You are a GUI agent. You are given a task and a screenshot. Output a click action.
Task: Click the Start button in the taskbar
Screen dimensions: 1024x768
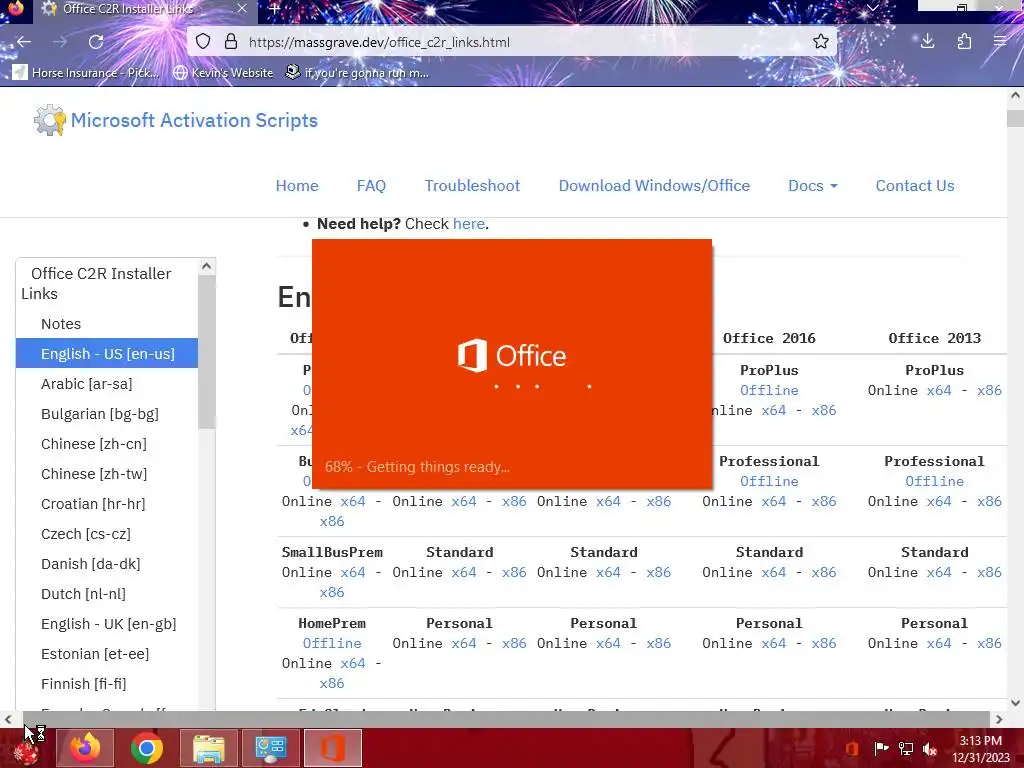point(26,750)
